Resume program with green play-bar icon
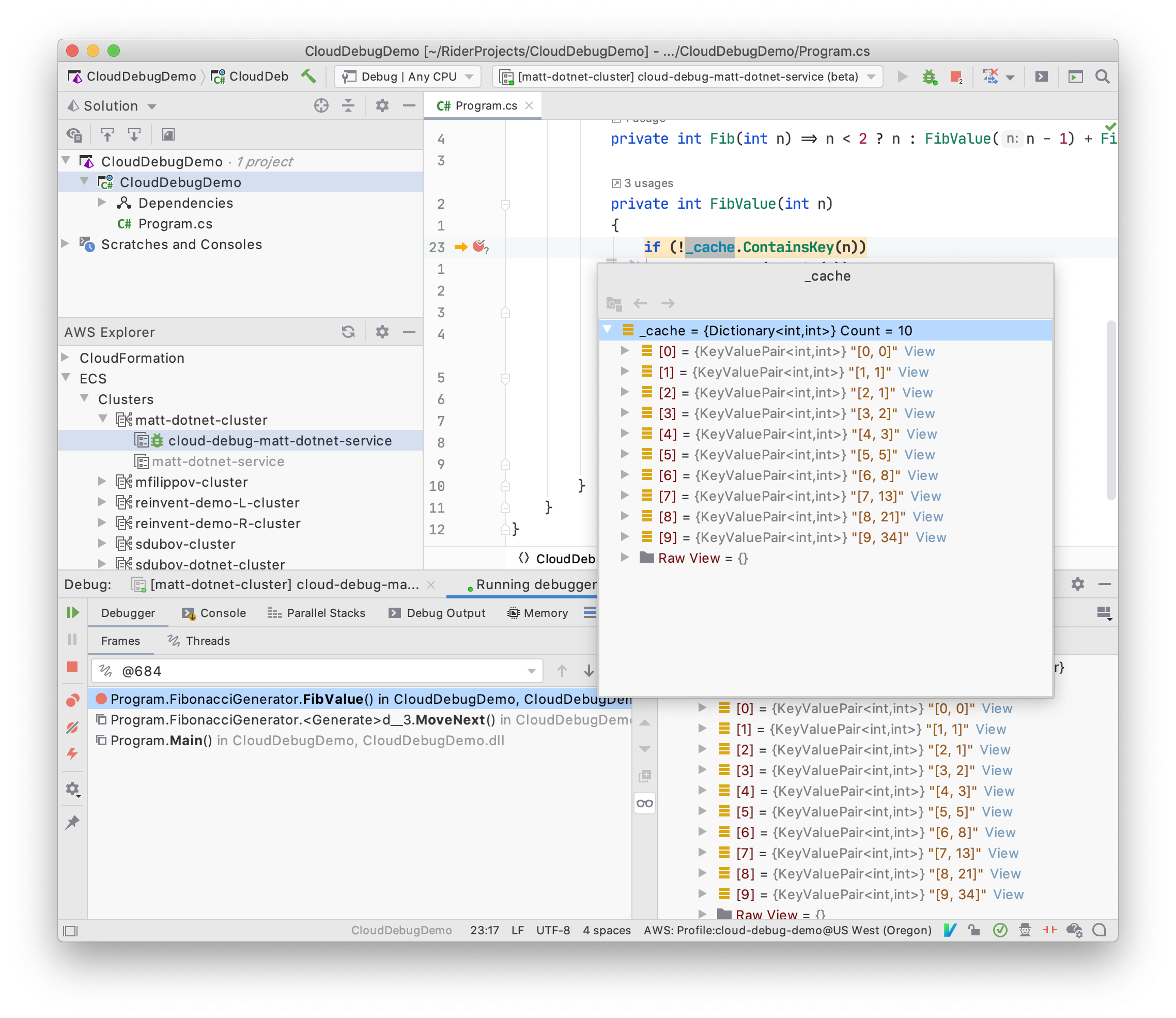Screen dimensions: 1176x1018 click(73, 612)
